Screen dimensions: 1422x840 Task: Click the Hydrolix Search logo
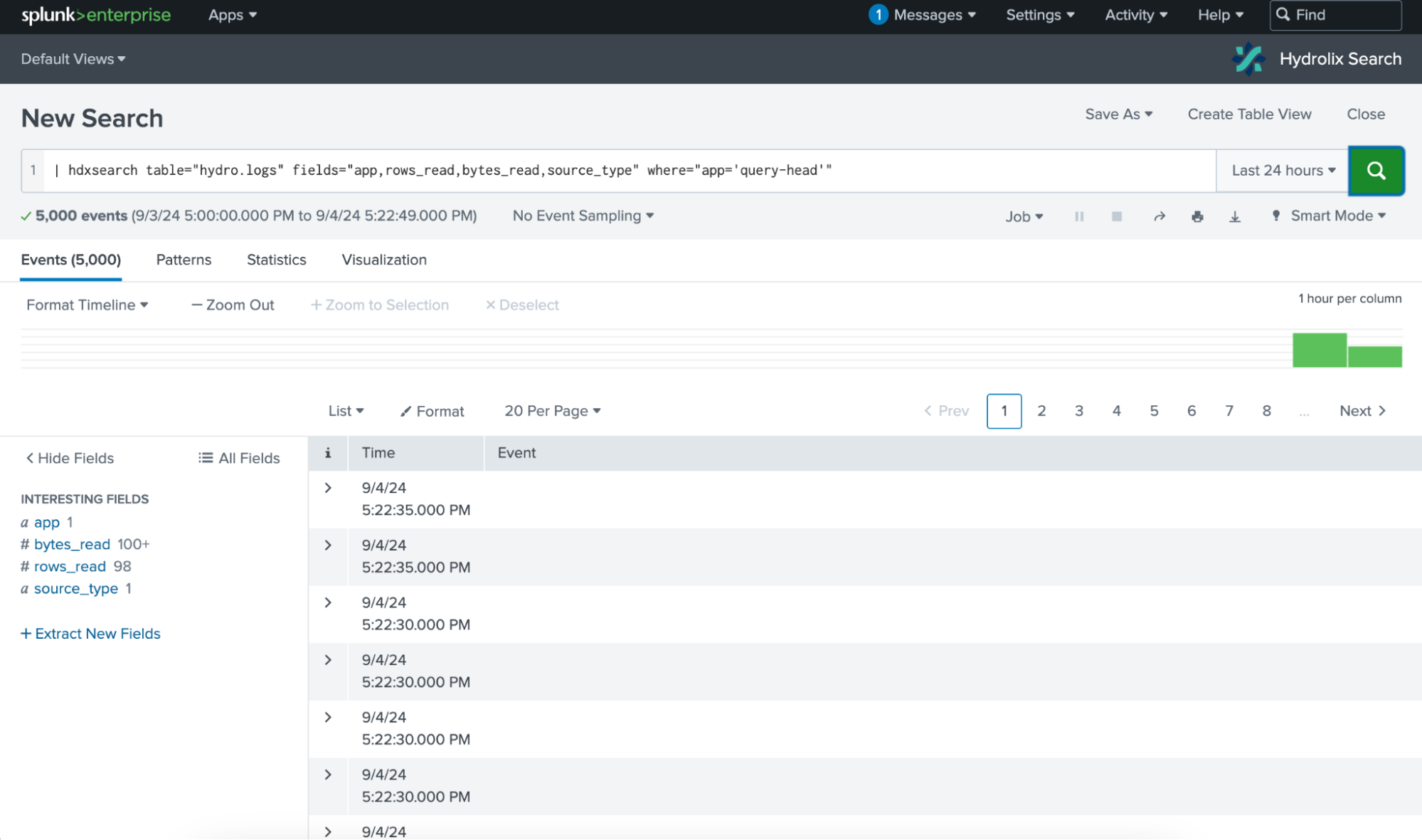[x=1248, y=58]
